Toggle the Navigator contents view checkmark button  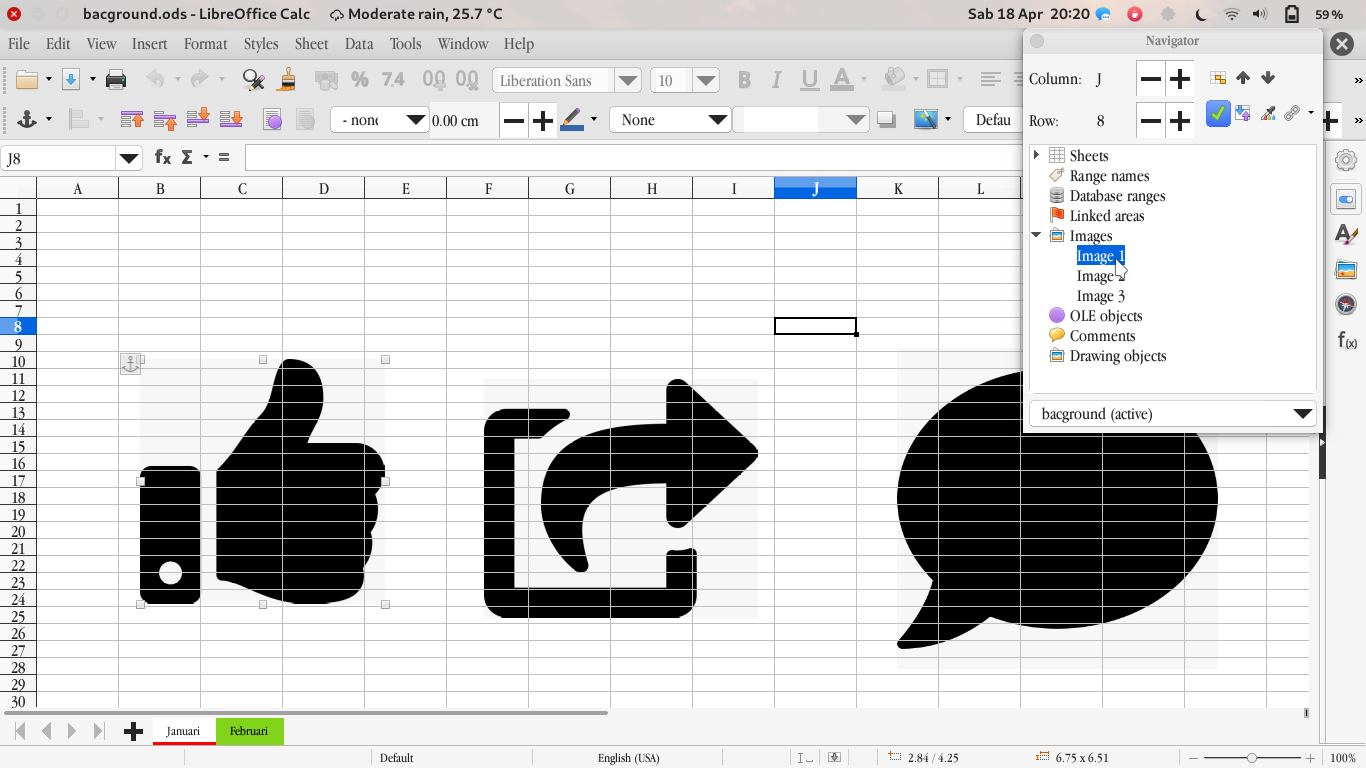pyautogui.click(x=1217, y=114)
